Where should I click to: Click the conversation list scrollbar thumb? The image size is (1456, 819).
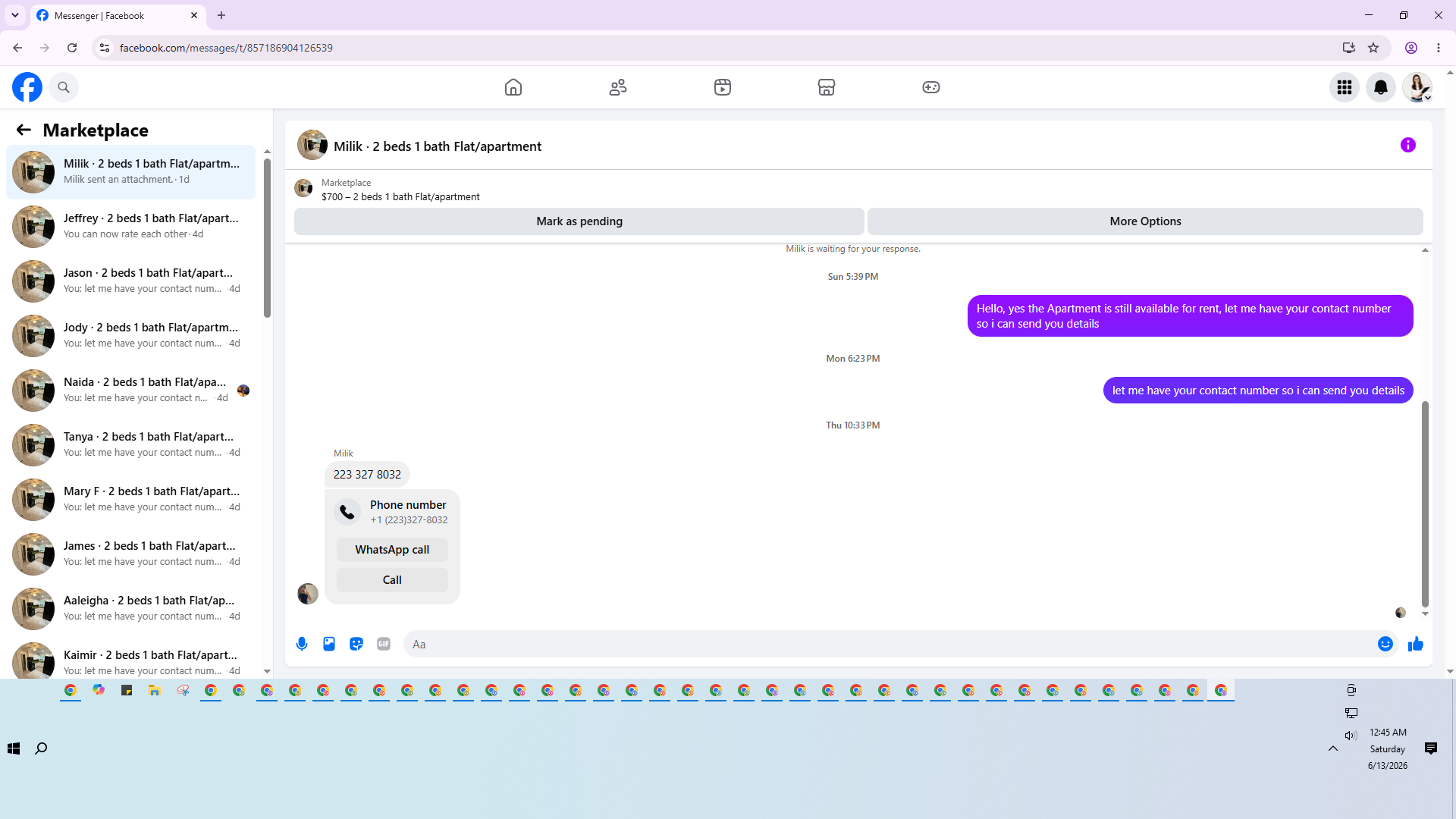[267, 239]
